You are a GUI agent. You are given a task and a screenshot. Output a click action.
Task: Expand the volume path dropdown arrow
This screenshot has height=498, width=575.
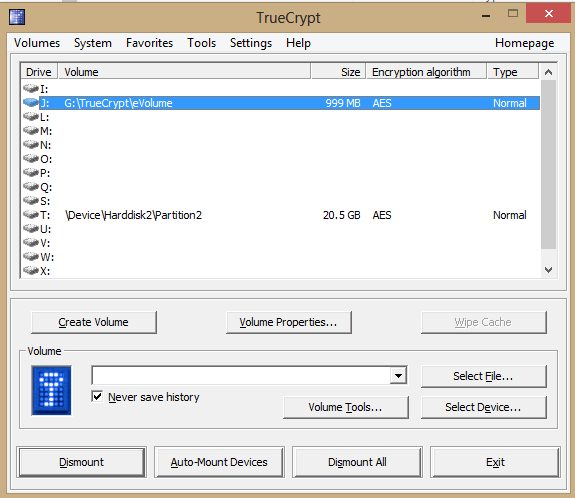click(x=398, y=376)
